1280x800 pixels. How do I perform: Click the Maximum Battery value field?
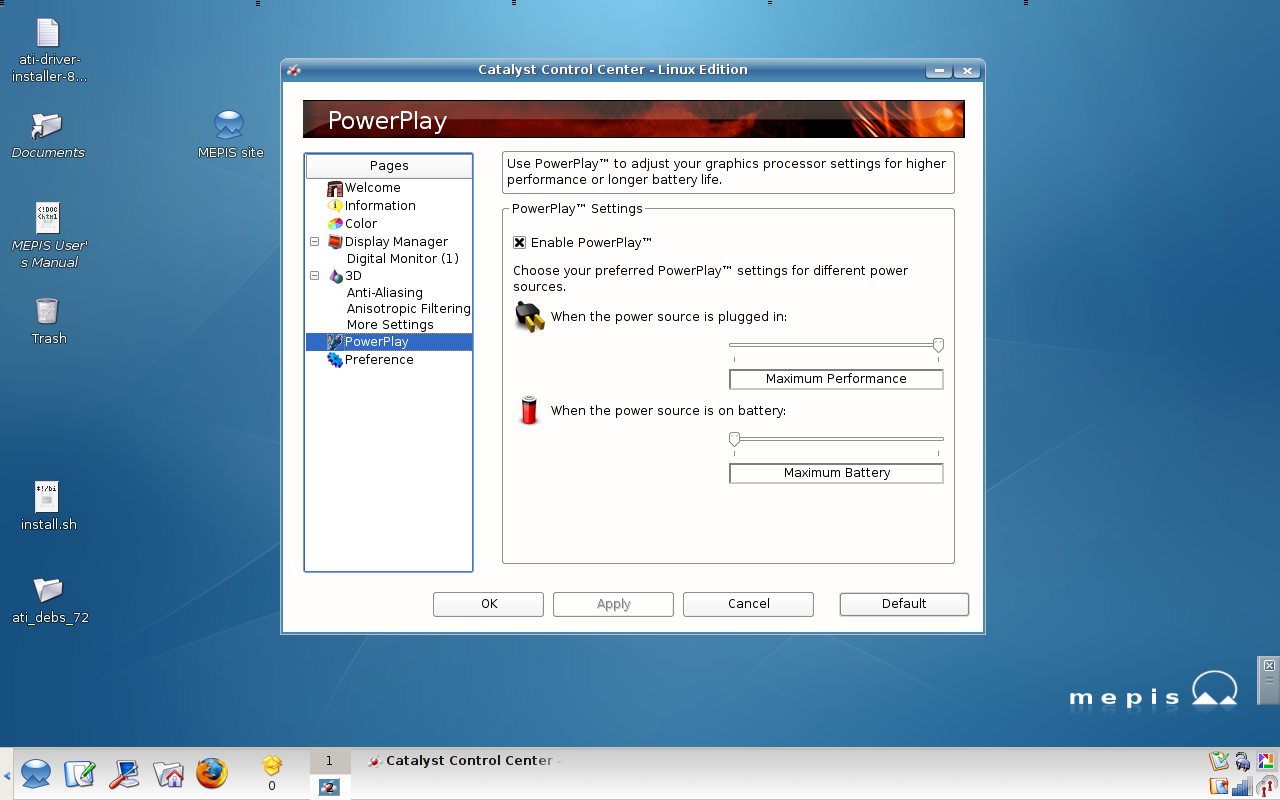pyautogui.click(x=836, y=473)
